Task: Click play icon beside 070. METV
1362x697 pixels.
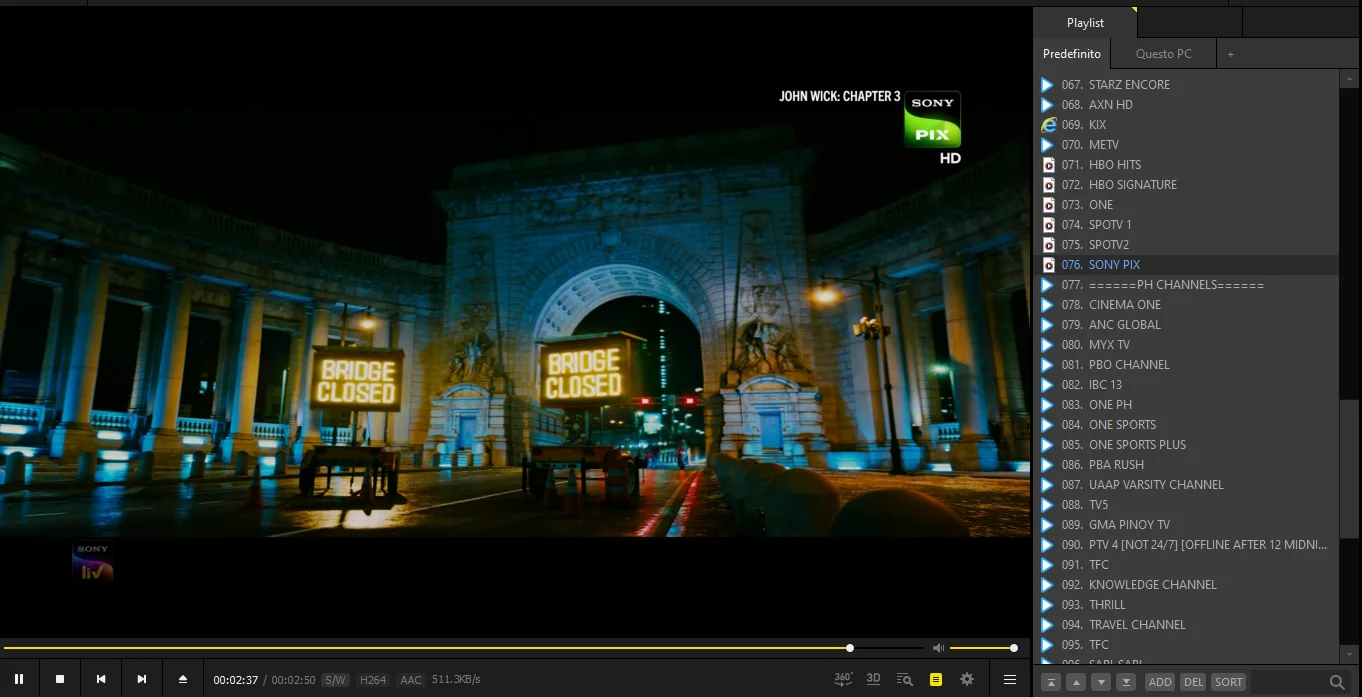Action: 1048,145
